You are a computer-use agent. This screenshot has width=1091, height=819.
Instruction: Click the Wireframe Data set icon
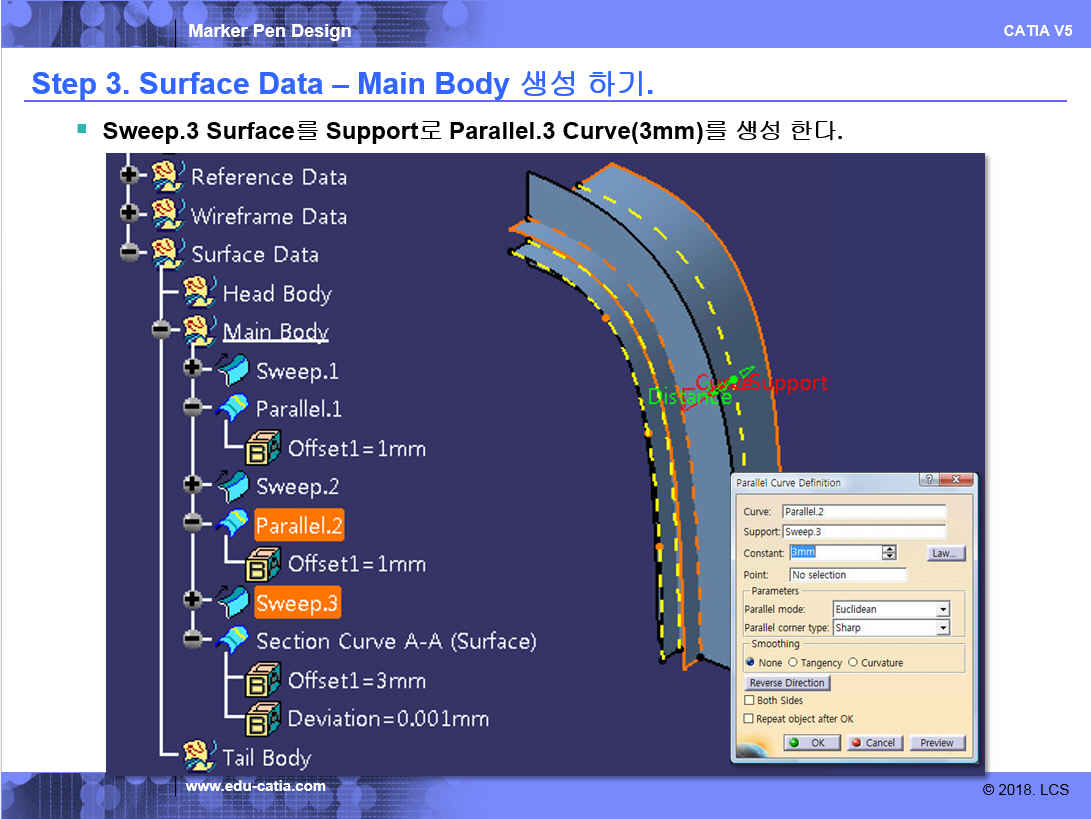pyautogui.click(x=167, y=215)
